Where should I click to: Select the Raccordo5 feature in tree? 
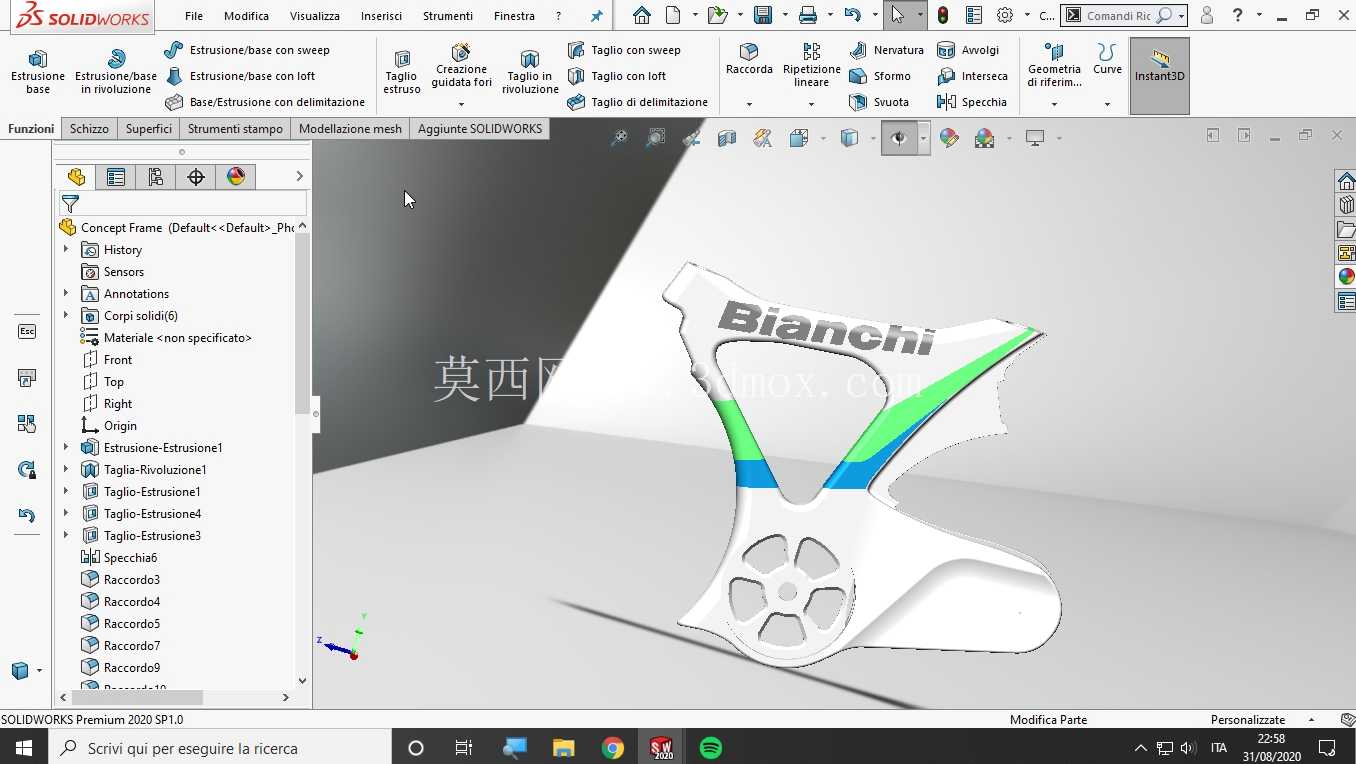pyautogui.click(x=132, y=624)
